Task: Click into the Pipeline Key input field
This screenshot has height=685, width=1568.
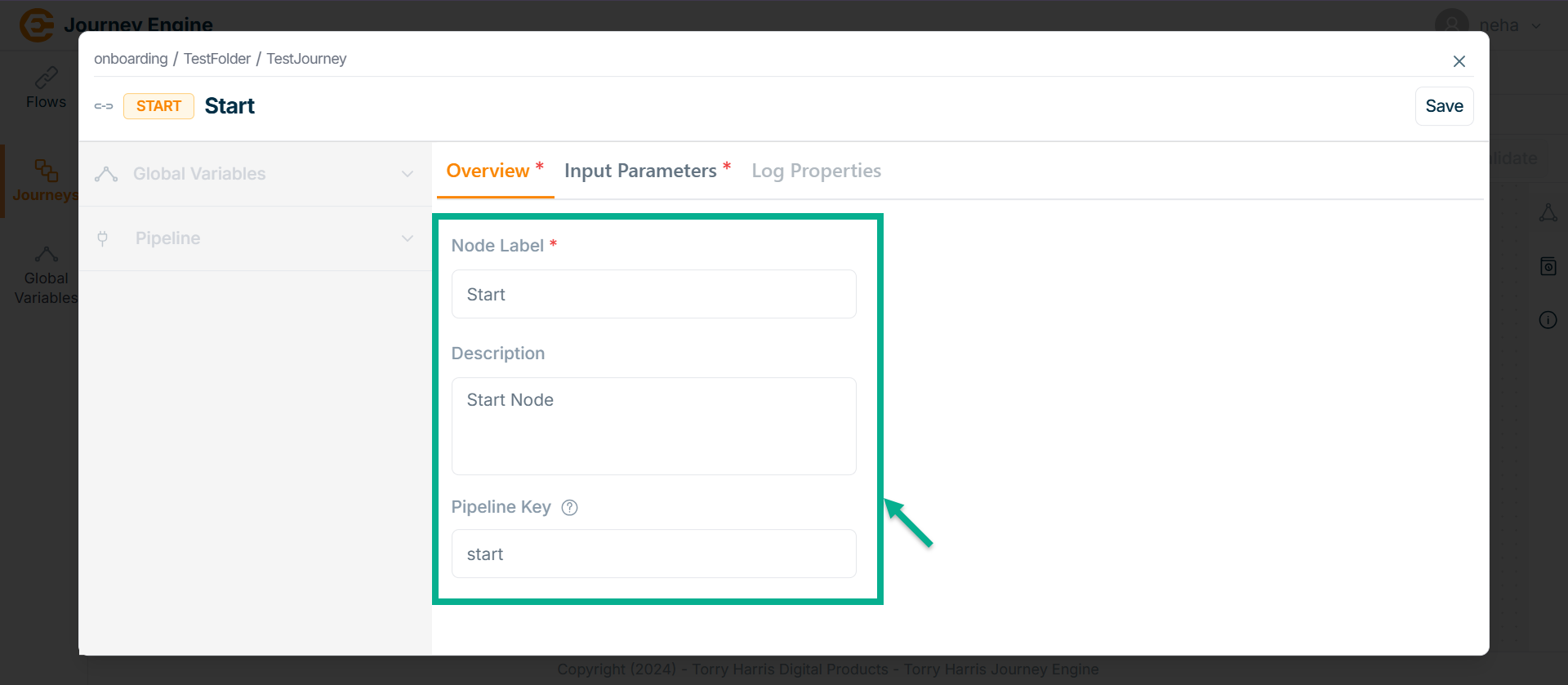Action: pyautogui.click(x=653, y=554)
